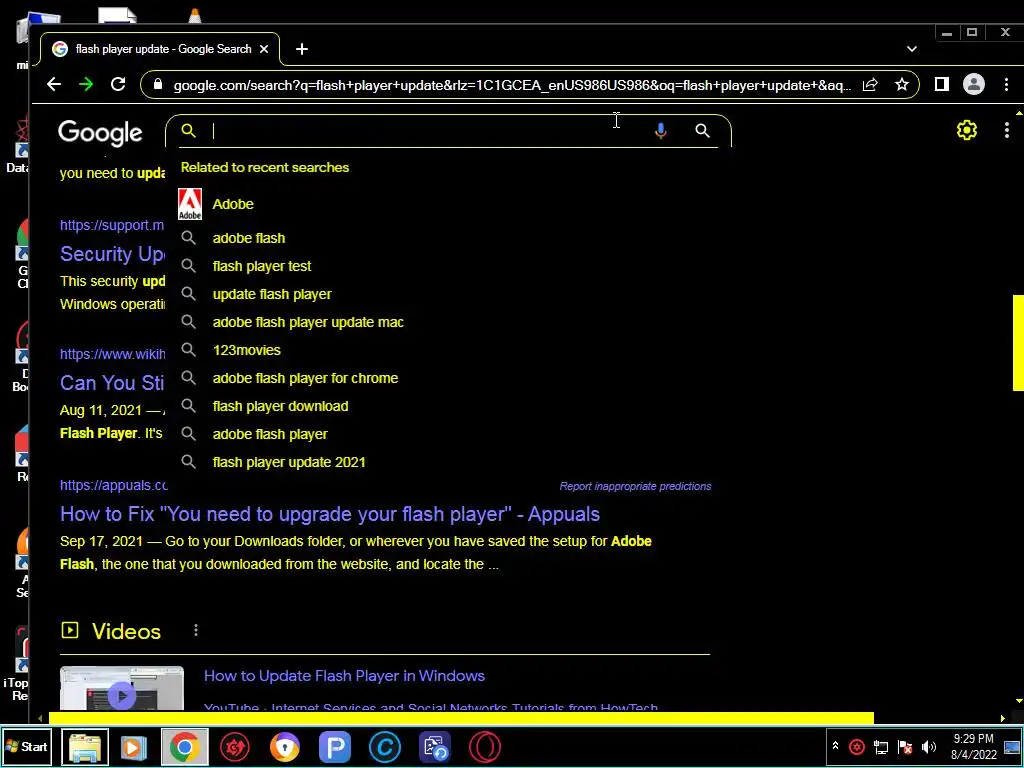Image resolution: width=1024 pixels, height=768 pixels.
Task: Open a new tab with plus button
Action: click(x=302, y=49)
